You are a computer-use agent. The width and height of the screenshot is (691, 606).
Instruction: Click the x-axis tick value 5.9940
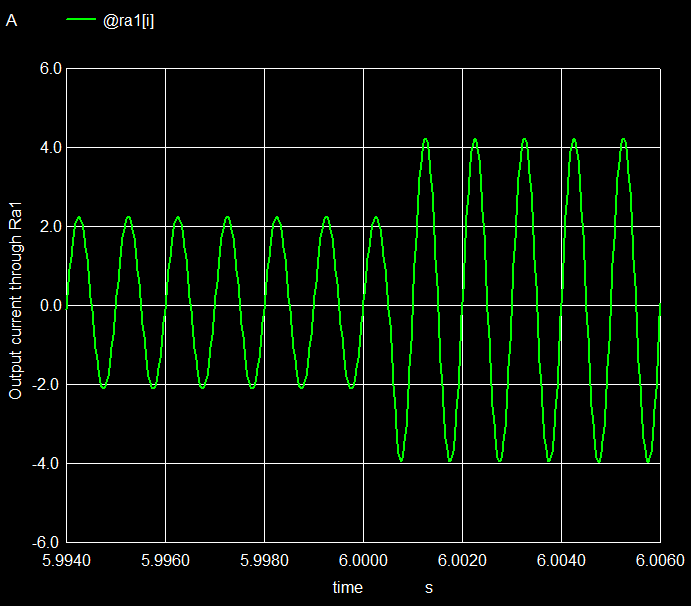pyautogui.click(x=67, y=561)
